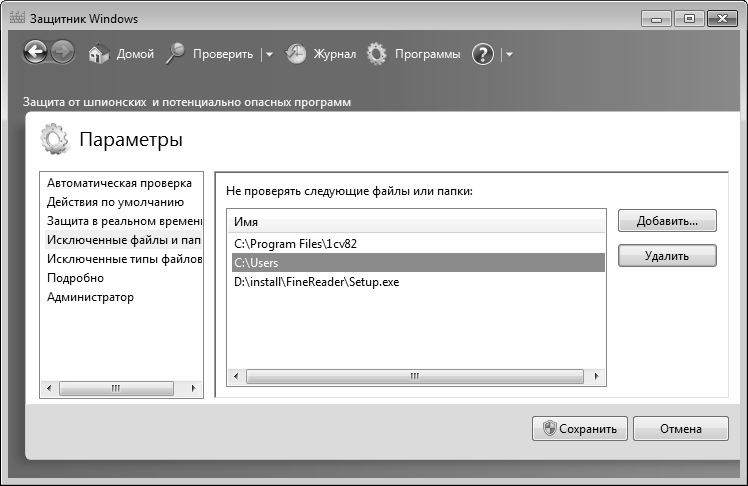Click the Back arrow navigation icon
The width and height of the screenshot is (748, 486).
click(x=35, y=52)
